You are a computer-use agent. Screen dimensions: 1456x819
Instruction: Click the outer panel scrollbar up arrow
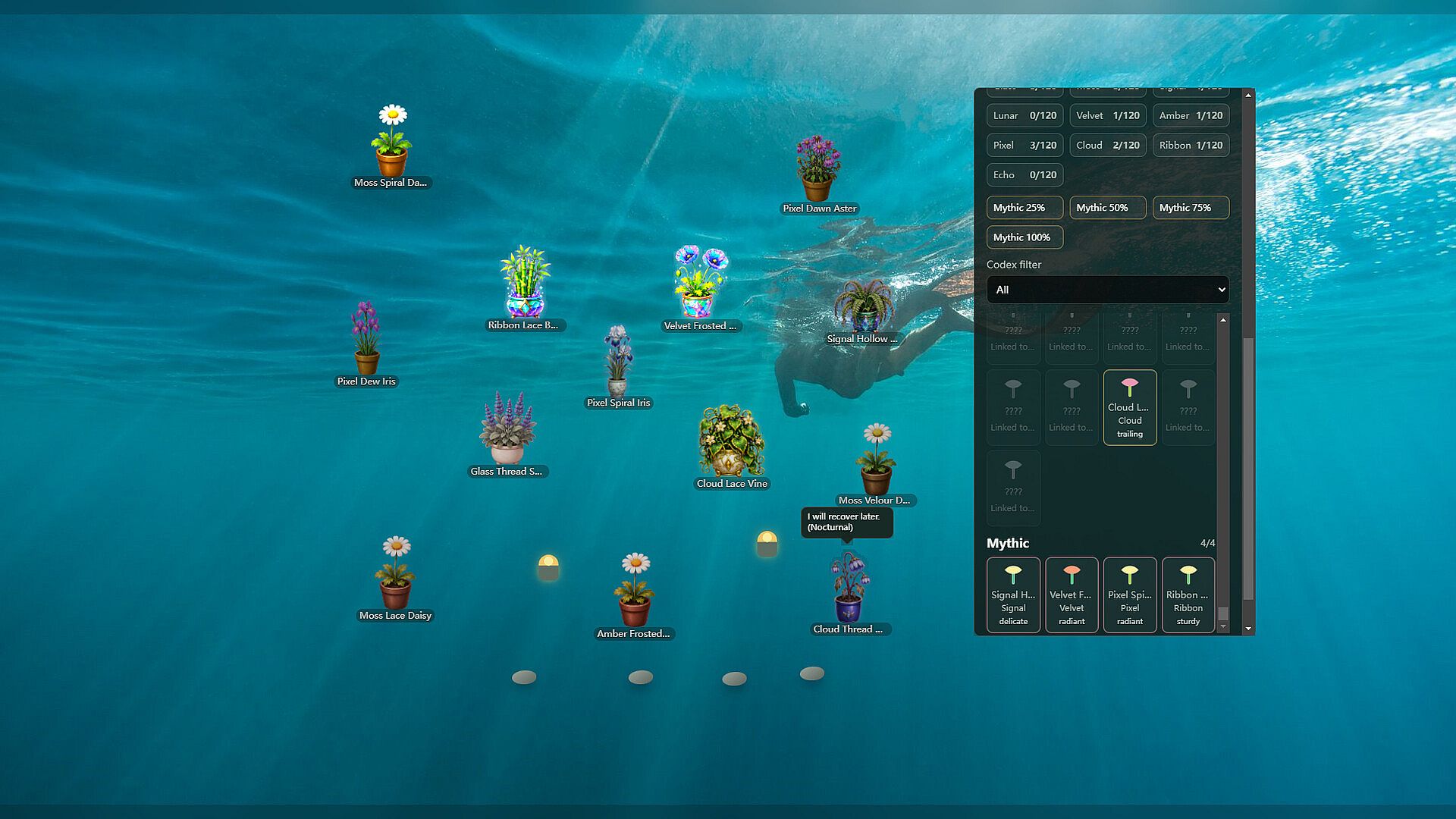(1248, 96)
